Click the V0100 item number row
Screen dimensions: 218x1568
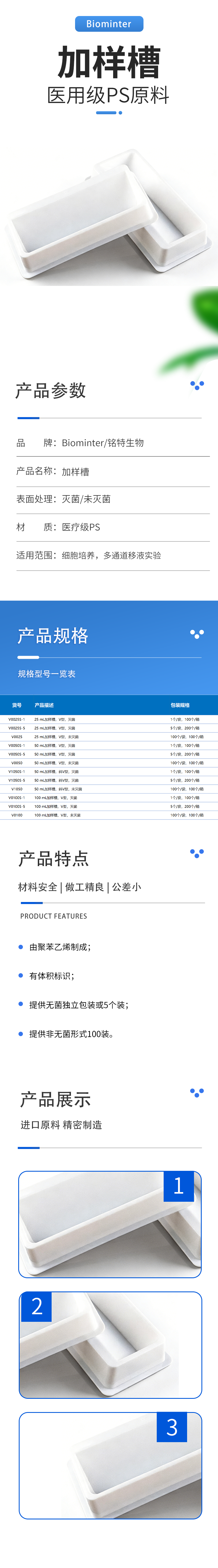pos(17,814)
